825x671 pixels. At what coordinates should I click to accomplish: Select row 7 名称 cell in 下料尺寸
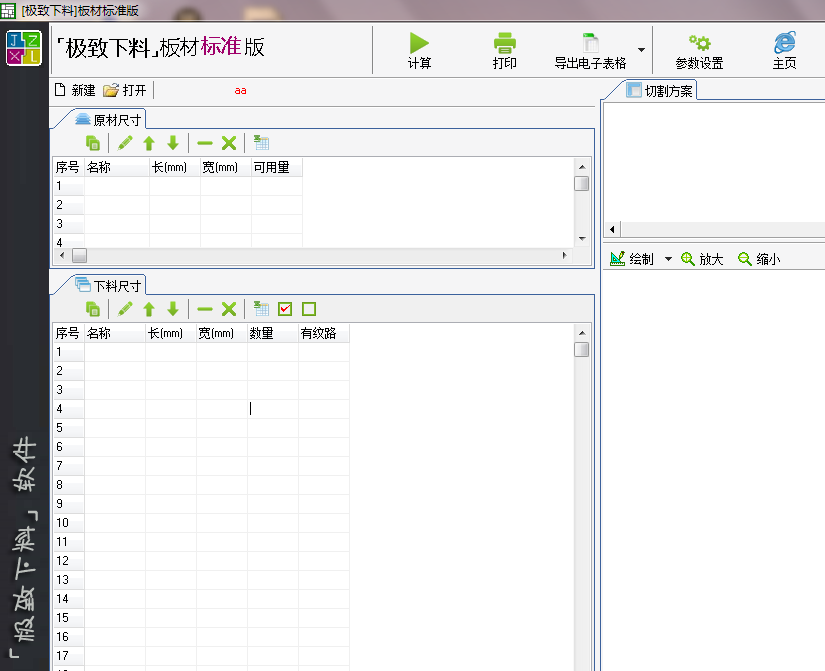pyautogui.click(x=115, y=466)
